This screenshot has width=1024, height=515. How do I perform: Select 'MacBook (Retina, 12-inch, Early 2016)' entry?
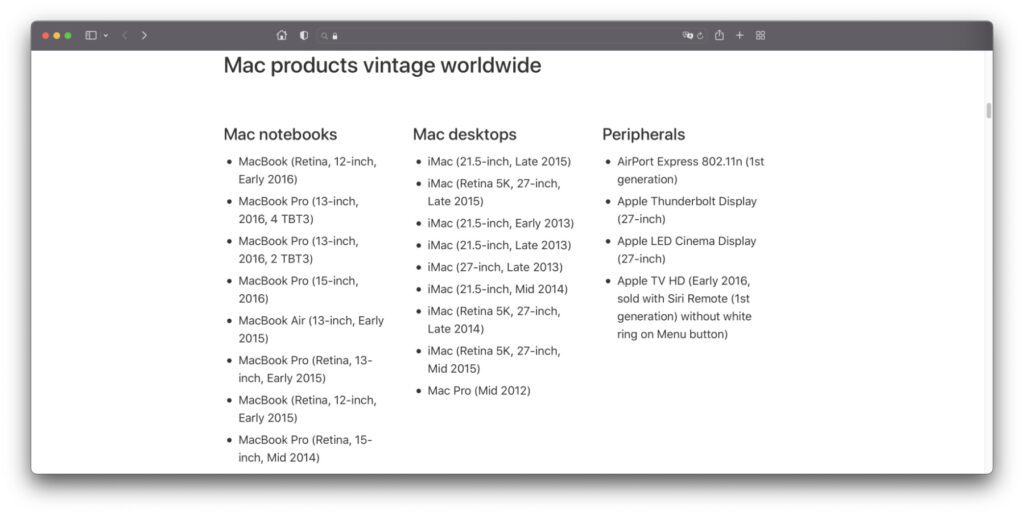307,170
